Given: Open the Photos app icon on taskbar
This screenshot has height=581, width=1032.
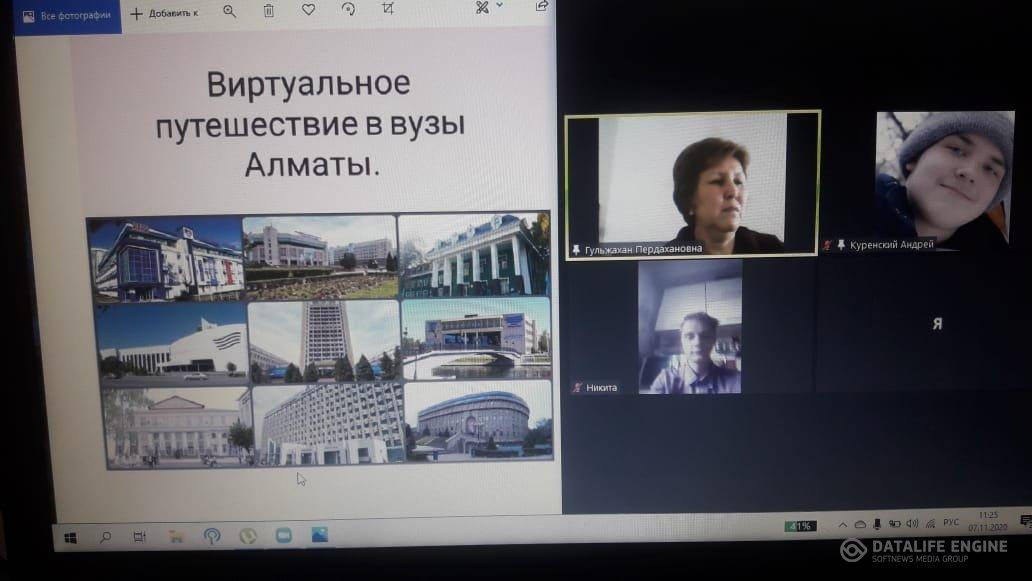Looking at the screenshot, I should click(319, 535).
